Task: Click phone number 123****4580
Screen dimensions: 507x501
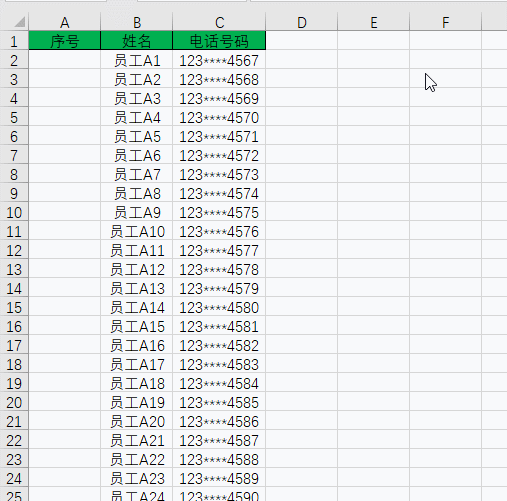Action: (219, 307)
